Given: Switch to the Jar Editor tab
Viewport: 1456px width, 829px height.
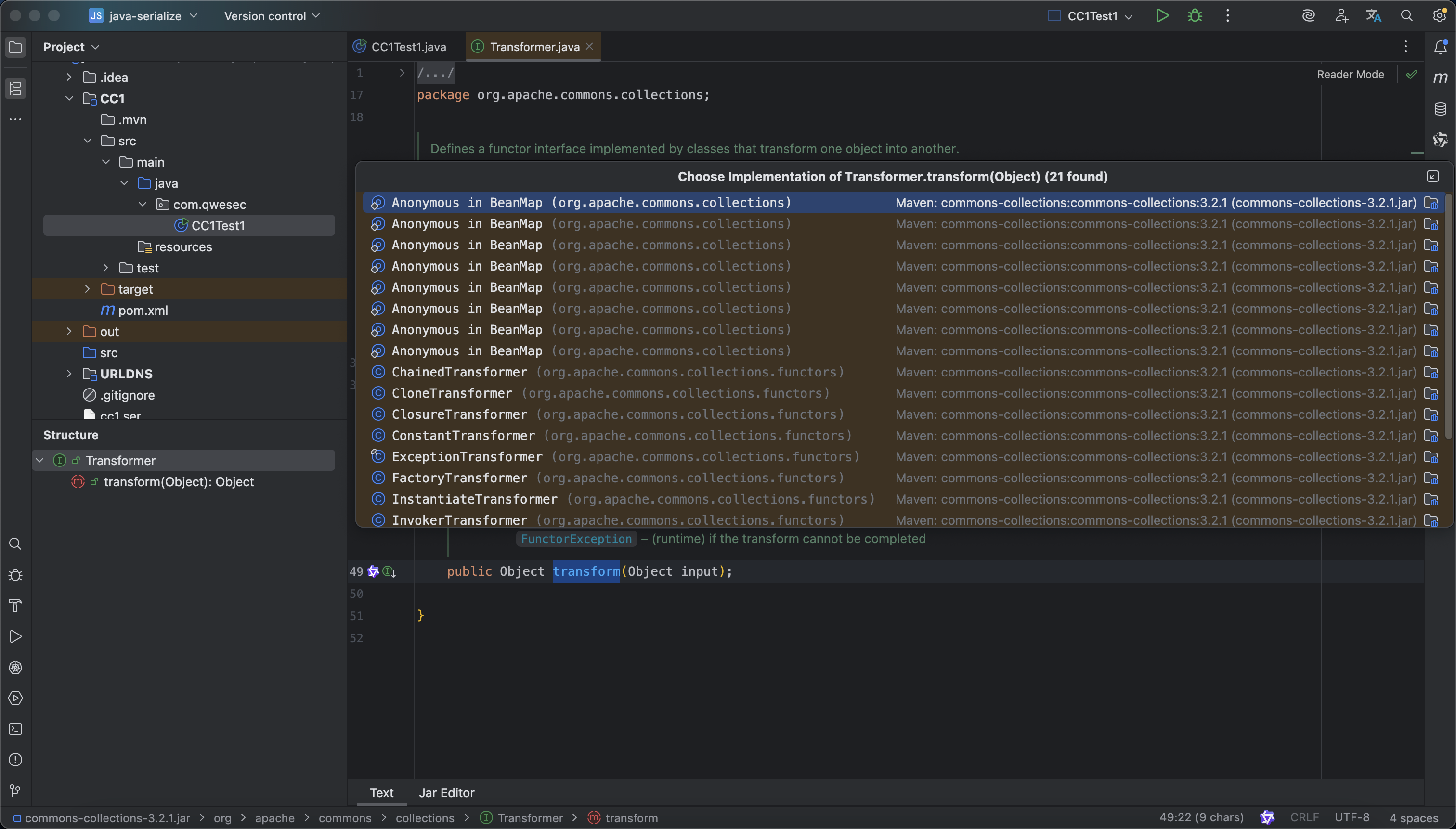Looking at the screenshot, I should coord(446,792).
